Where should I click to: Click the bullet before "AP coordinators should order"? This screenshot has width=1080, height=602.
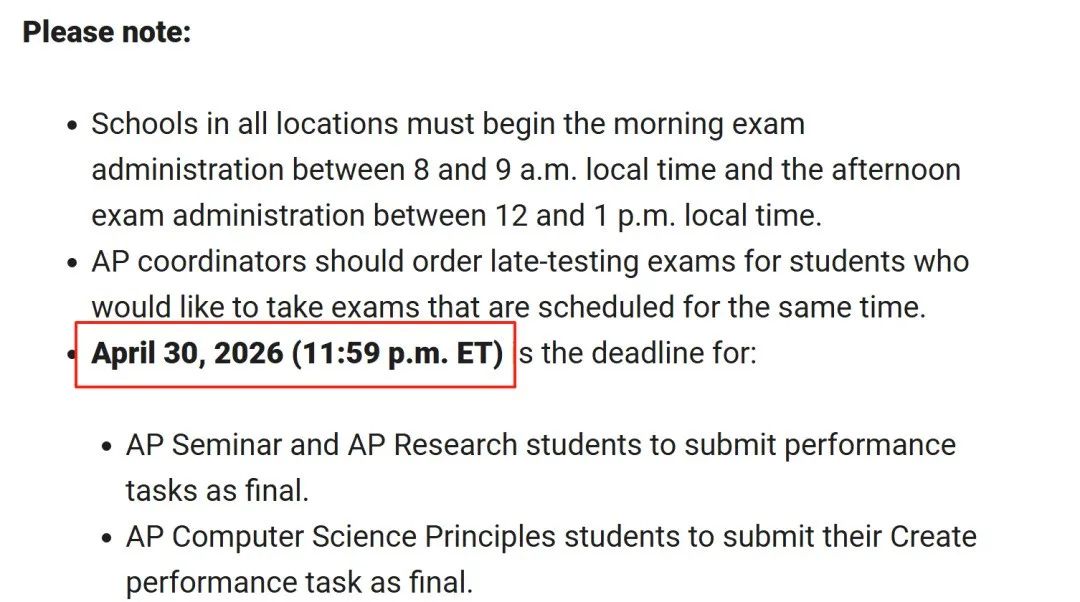[72, 263]
